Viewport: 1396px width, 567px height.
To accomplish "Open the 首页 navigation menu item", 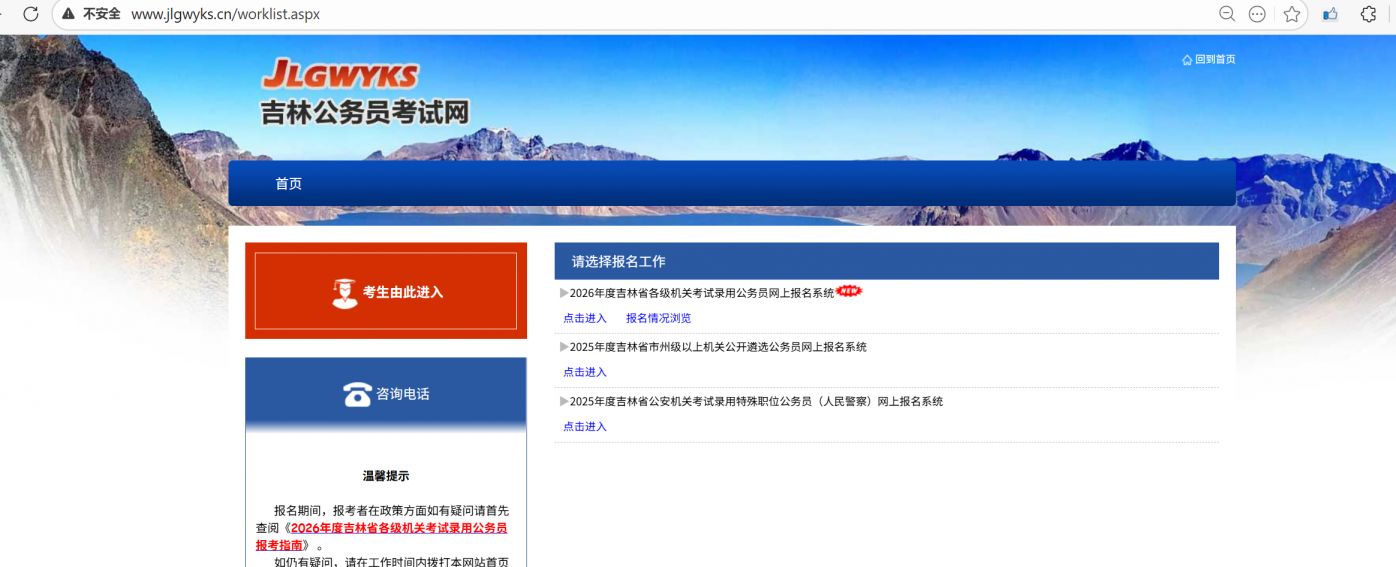I will (289, 184).
